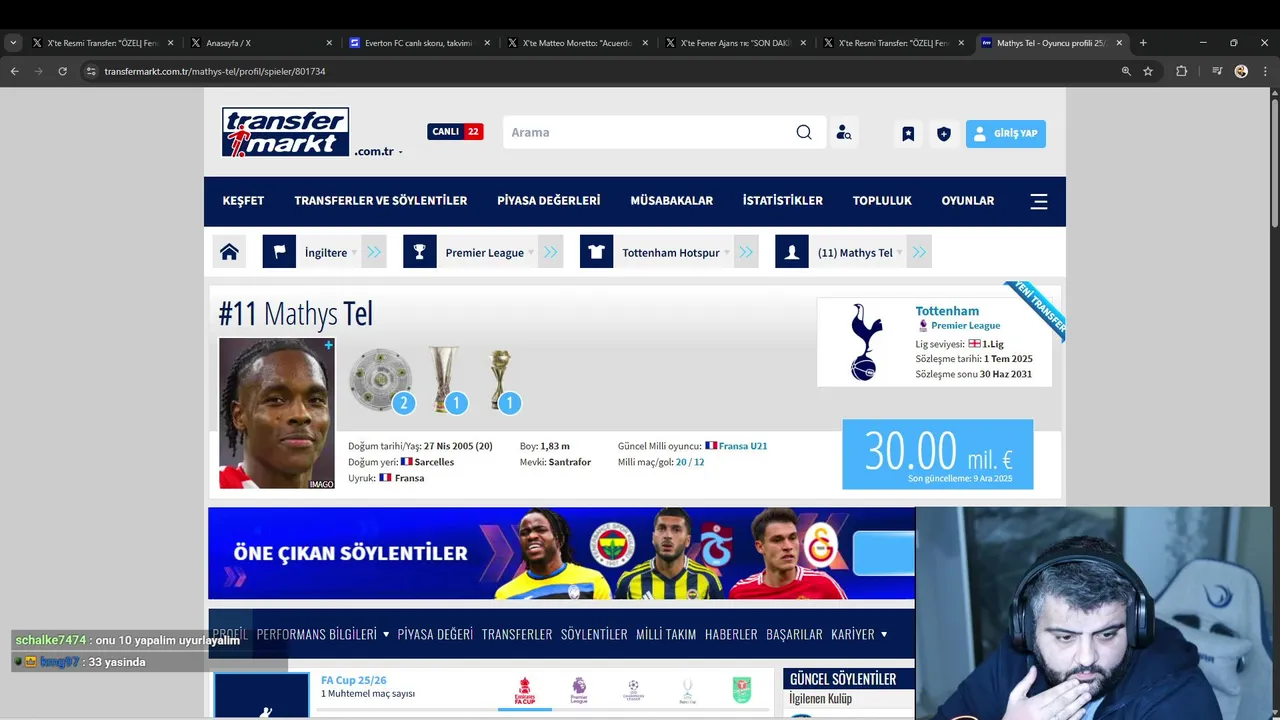Click the Bundesliga championship shield trophy
The image size is (1280, 720).
coord(380,380)
